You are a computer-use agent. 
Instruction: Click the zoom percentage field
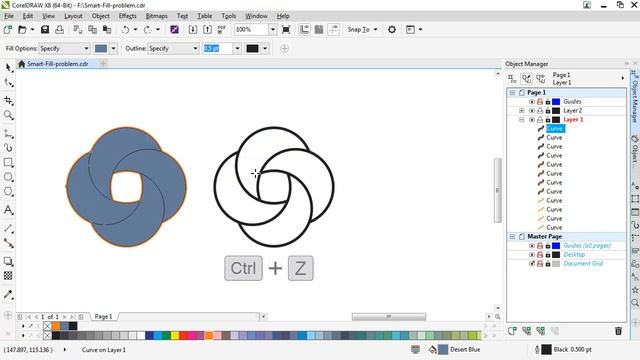click(x=251, y=29)
